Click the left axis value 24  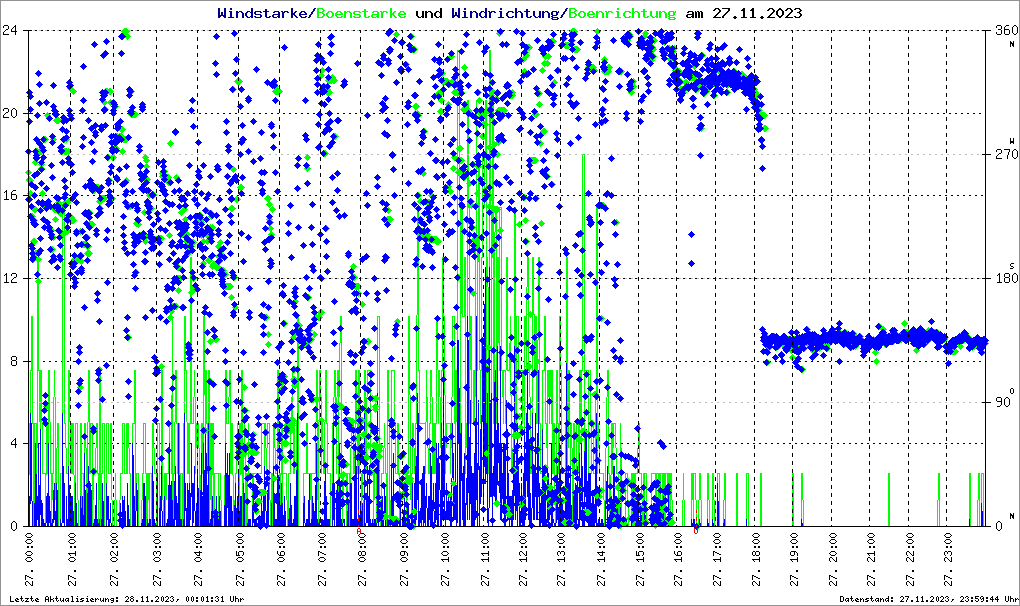[12, 30]
